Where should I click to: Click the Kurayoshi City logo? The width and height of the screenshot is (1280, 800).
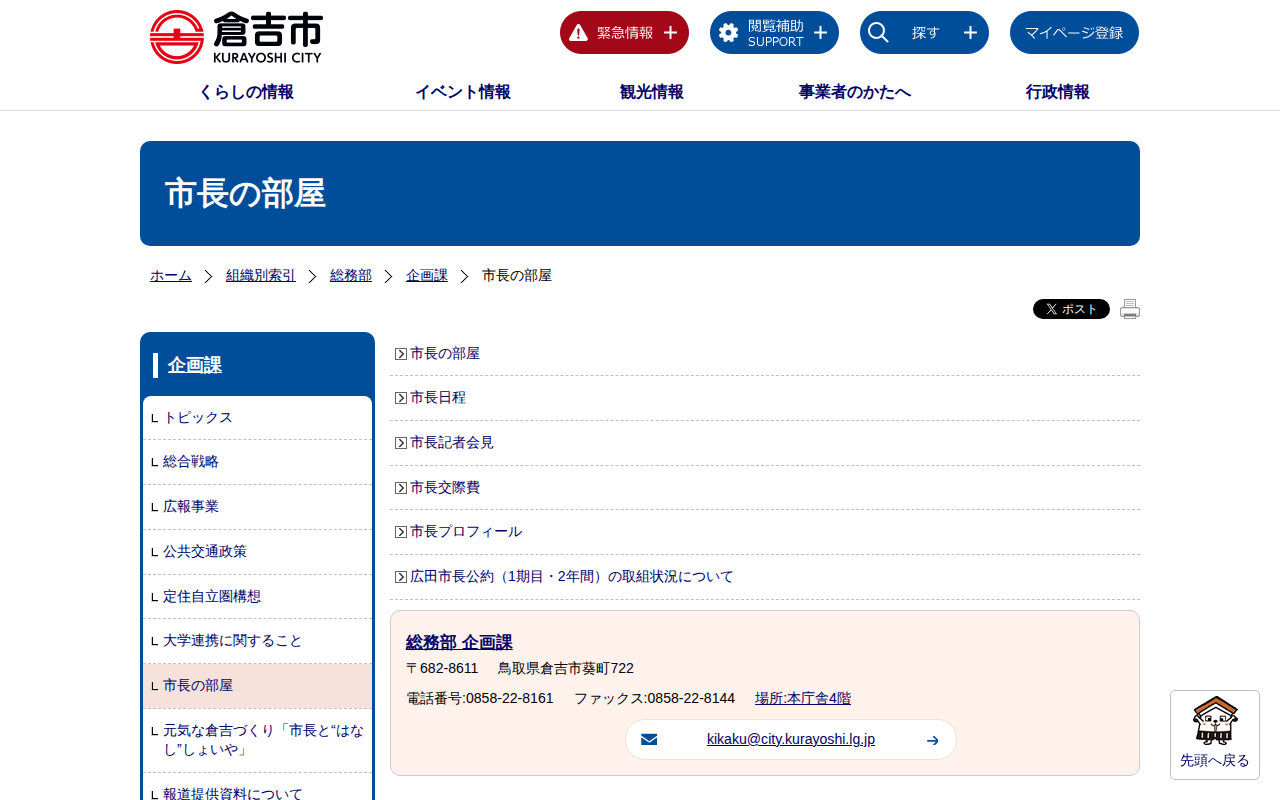[236, 37]
